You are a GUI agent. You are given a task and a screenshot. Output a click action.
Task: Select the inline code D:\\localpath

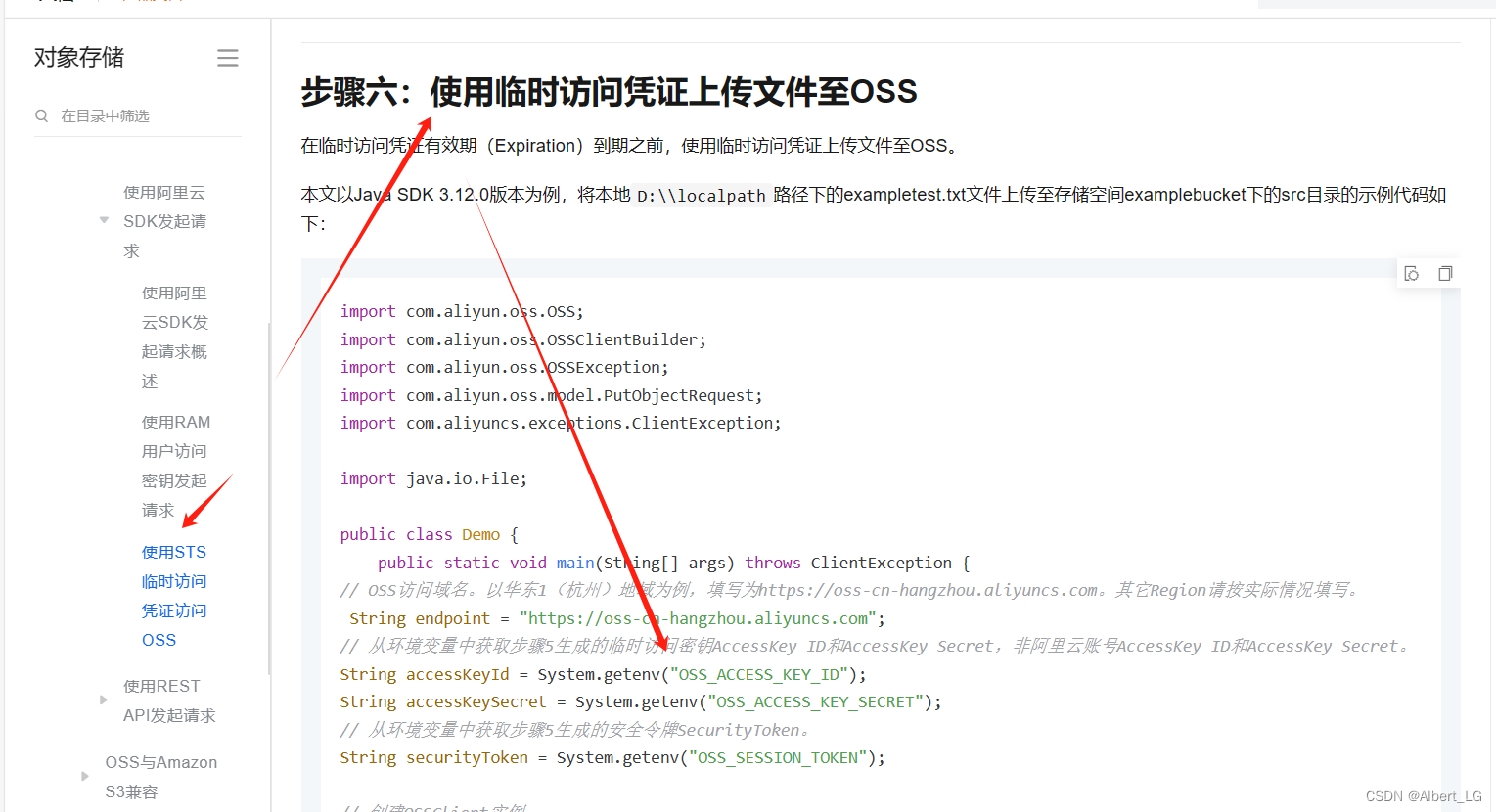(x=700, y=195)
